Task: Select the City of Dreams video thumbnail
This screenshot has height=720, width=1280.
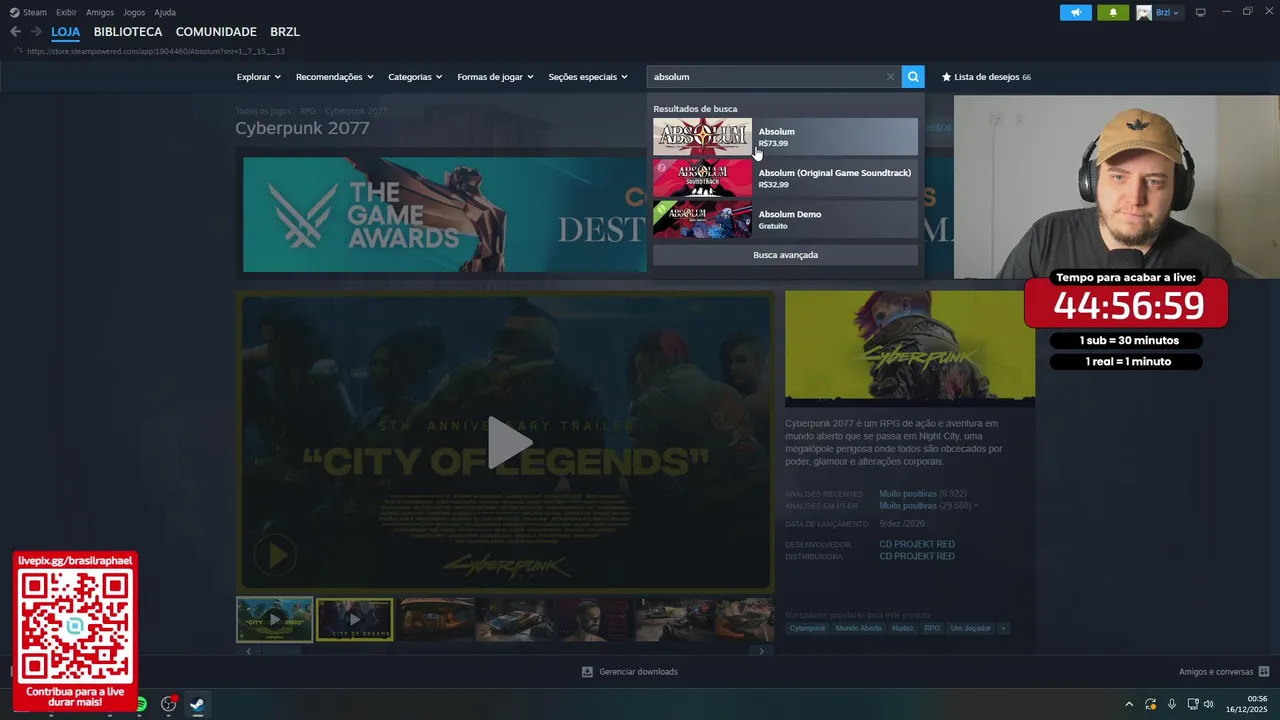Action: pyautogui.click(x=355, y=620)
